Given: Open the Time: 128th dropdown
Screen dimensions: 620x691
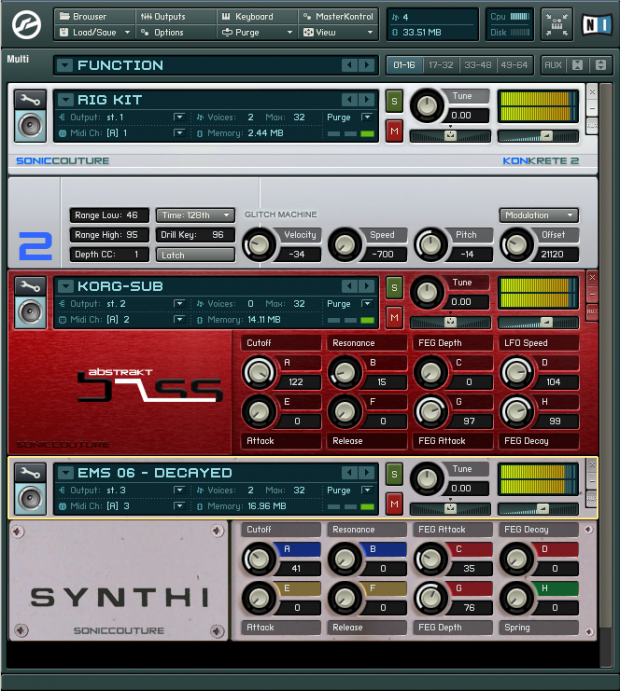Looking at the screenshot, I should click(195, 215).
